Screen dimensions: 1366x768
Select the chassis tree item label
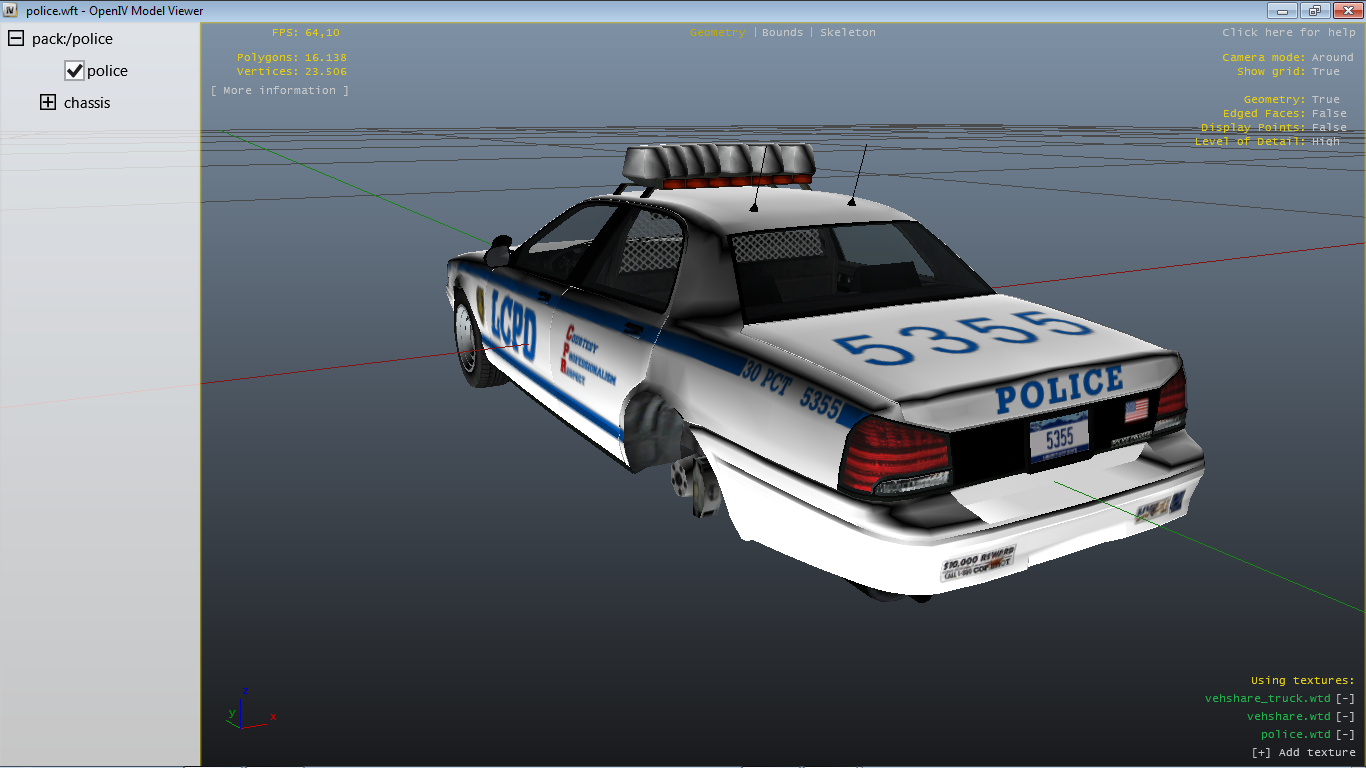pyautogui.click(x=87, y=103)
